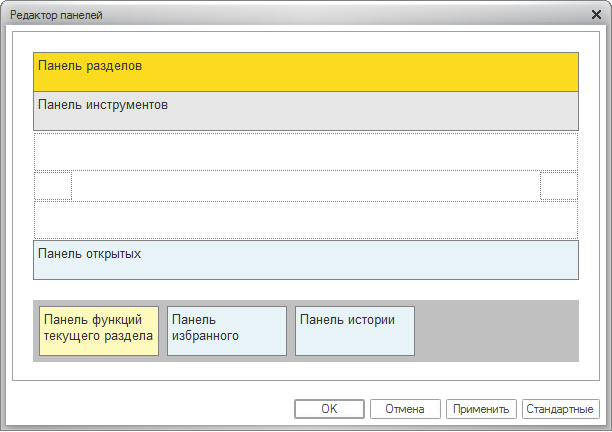This screenshot has height=432, width=612.
Task: Restore defaults with the Стандартные button
Action: click(x=560, y=409)
